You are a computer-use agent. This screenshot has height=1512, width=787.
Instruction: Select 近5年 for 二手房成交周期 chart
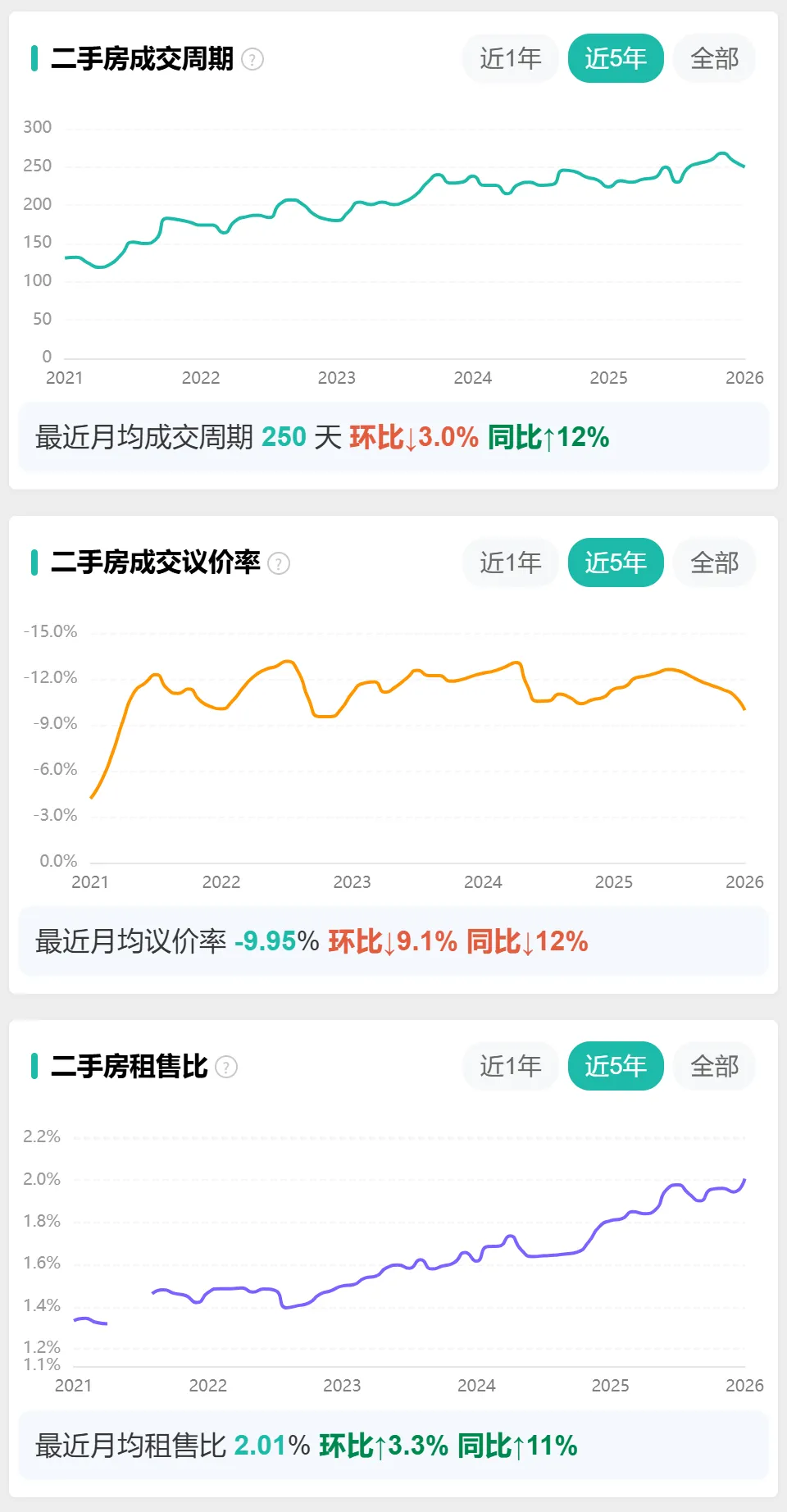616,58
